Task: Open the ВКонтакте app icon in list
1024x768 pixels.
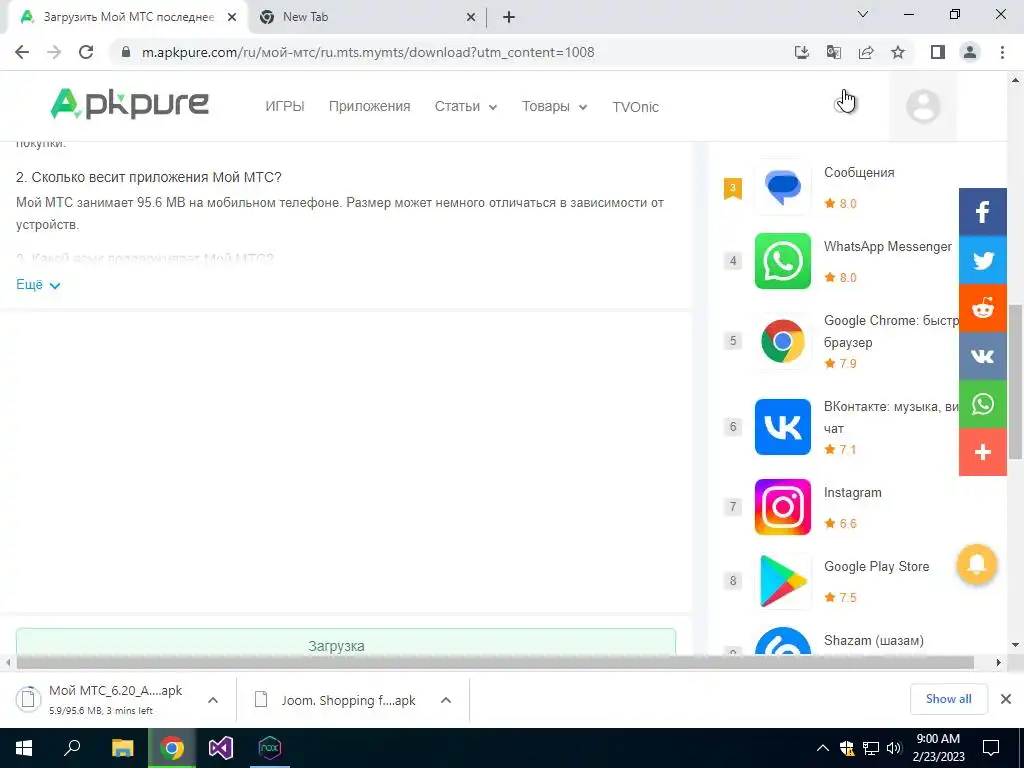Action: (x=782, y=427)
